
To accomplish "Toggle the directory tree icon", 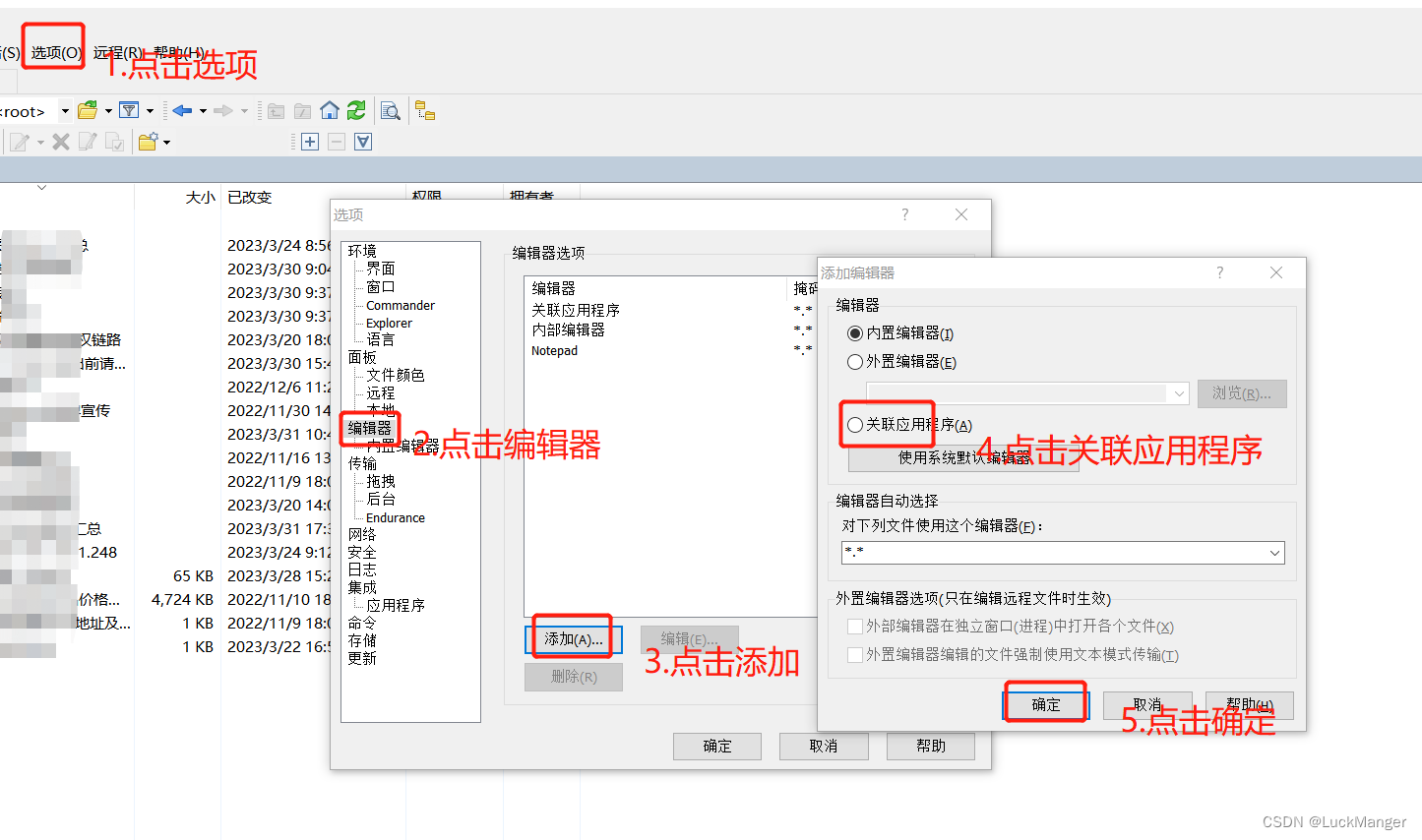I will click(425, 110).
